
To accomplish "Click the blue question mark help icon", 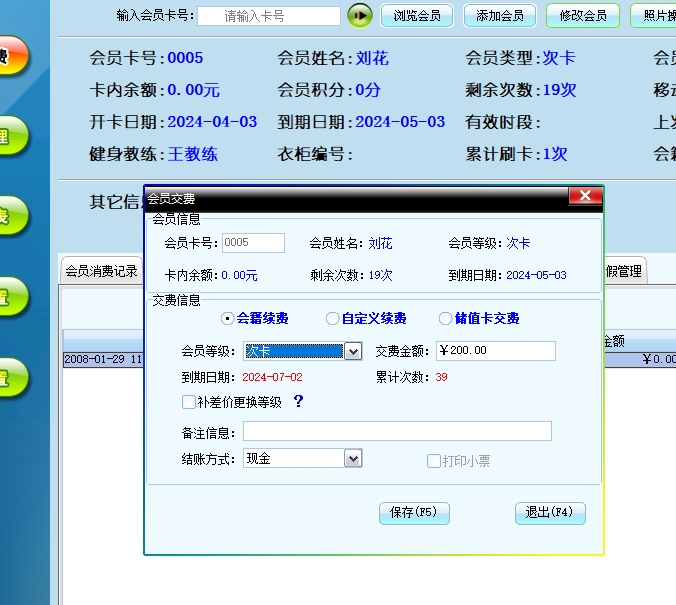I will (x=297, y=402).
